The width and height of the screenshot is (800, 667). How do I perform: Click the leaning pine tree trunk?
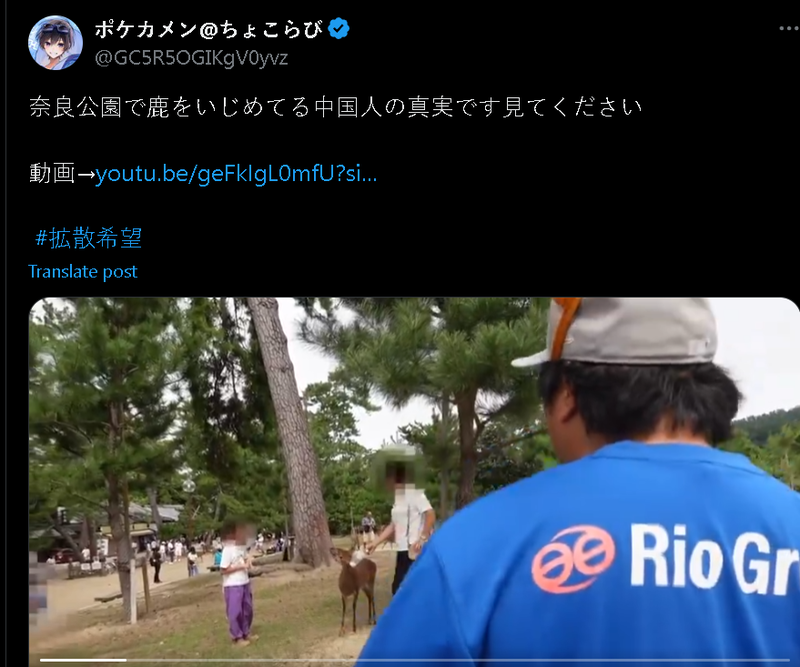click(292, 431)
